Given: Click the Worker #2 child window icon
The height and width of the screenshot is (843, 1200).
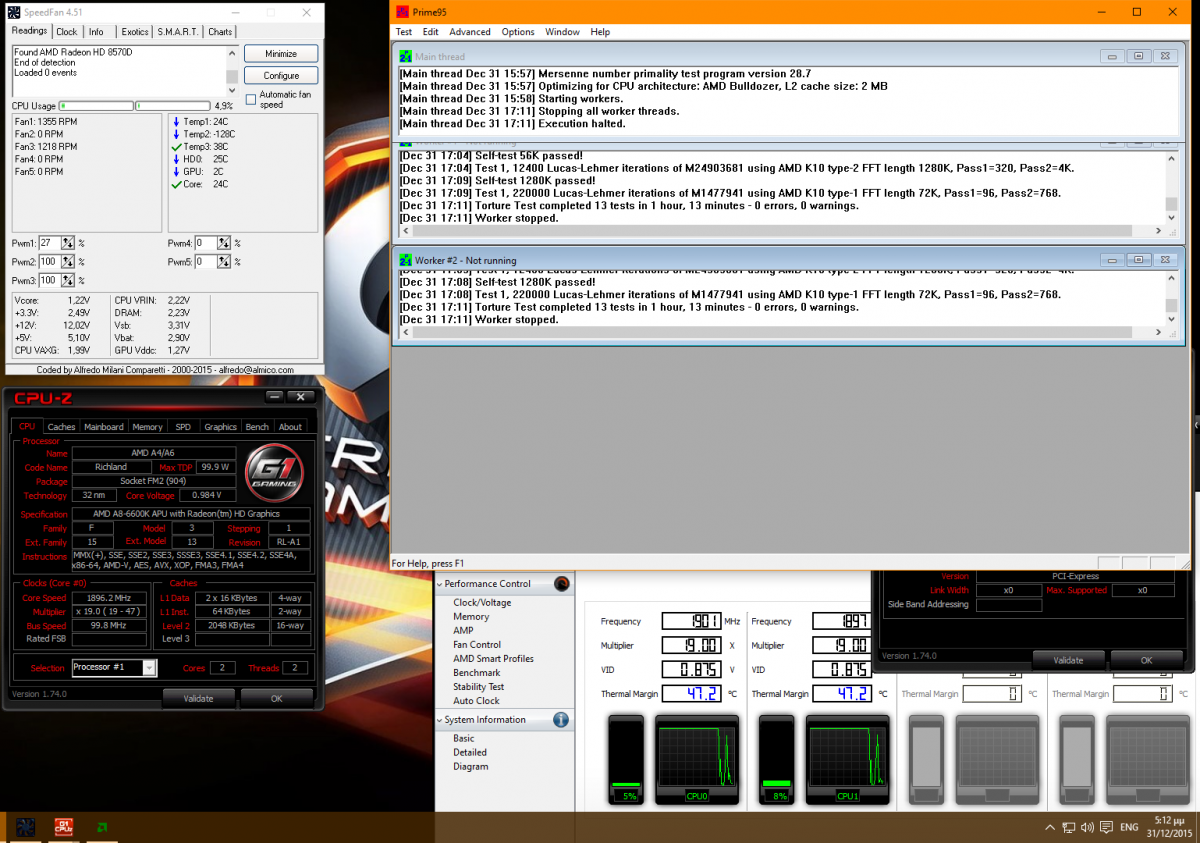Looking at the screenshot, I should click(x=405, y=260).
